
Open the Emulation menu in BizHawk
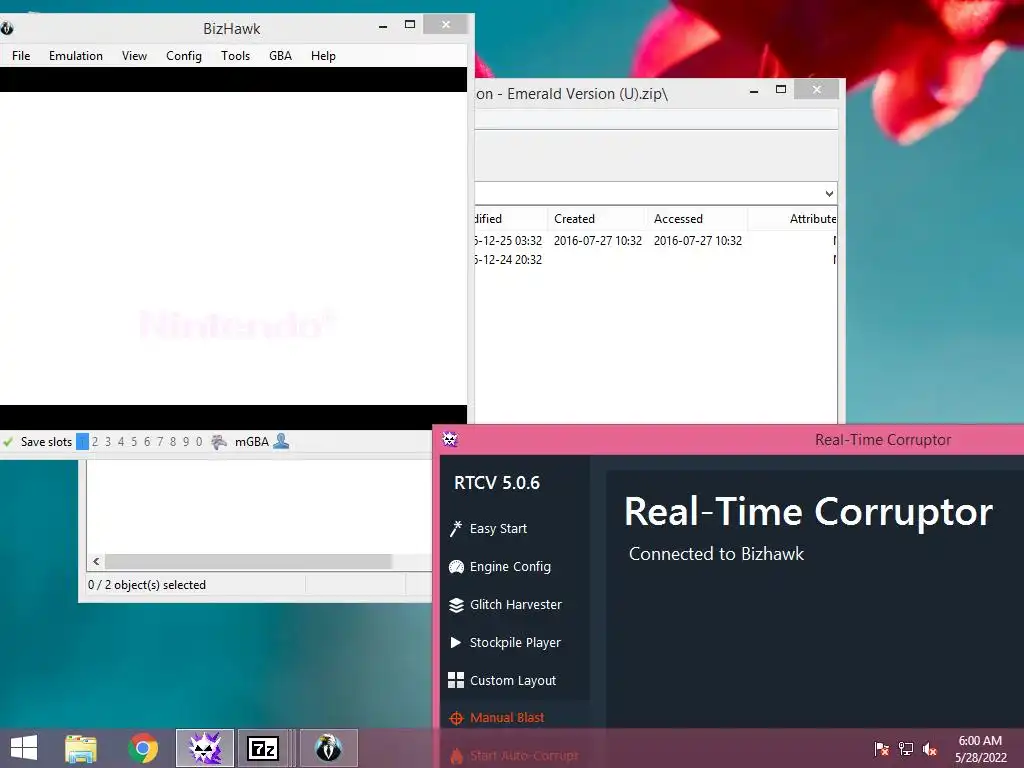(x=76, y=56)
